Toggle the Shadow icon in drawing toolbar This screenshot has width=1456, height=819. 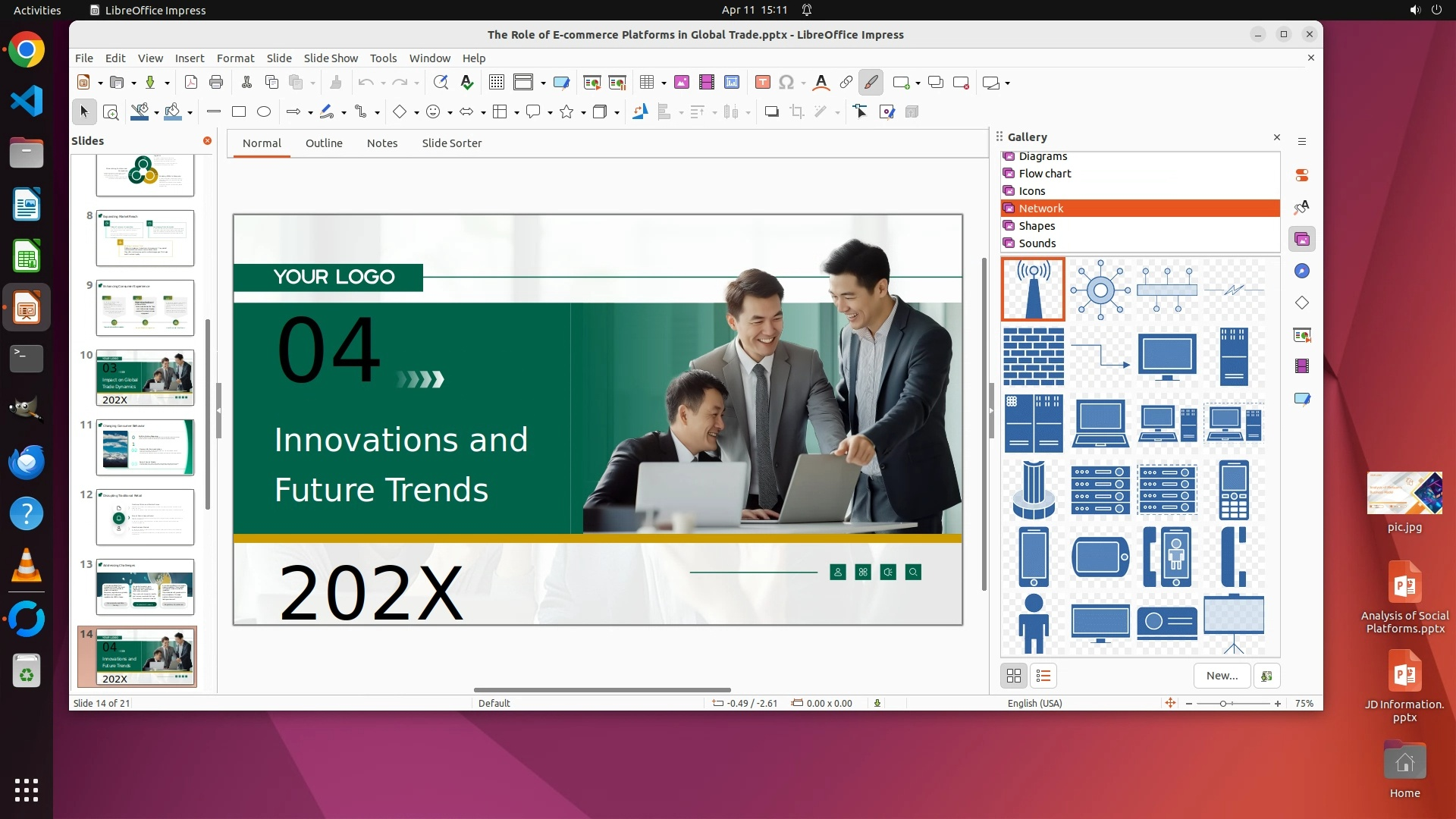click(x=771, y=112)
